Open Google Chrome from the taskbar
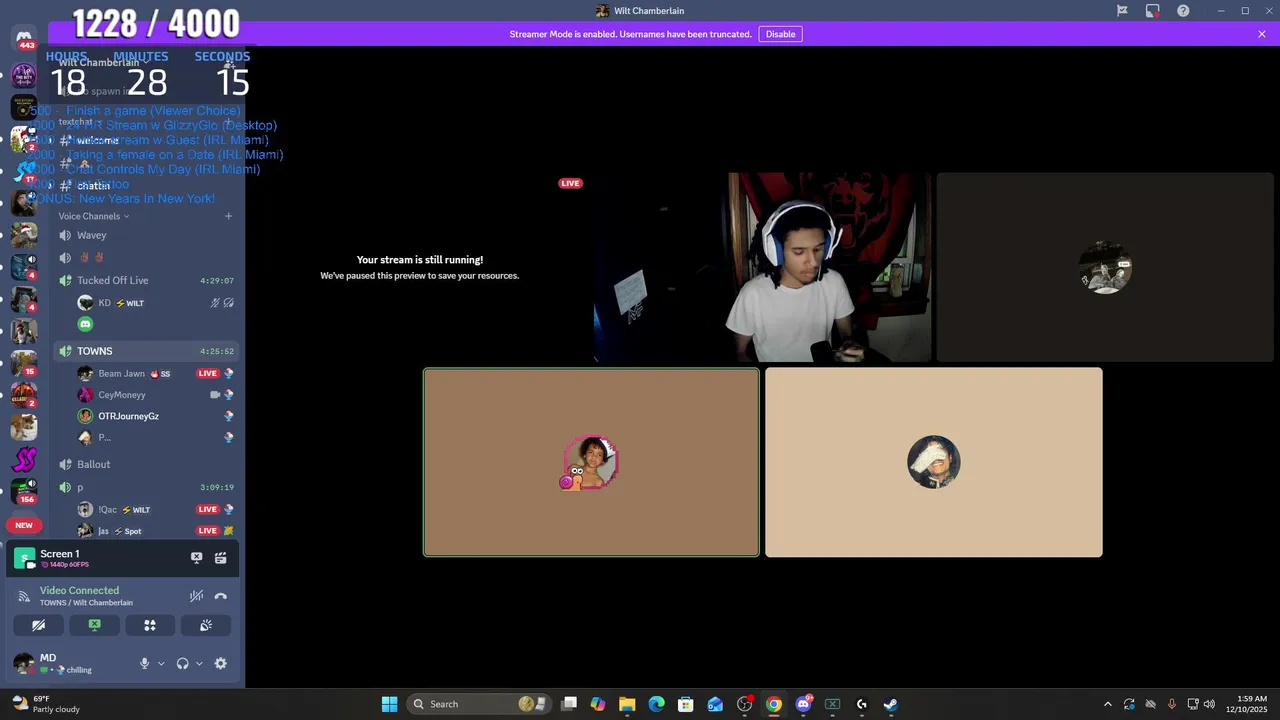The image size is (1280, 720). (774, 704)
